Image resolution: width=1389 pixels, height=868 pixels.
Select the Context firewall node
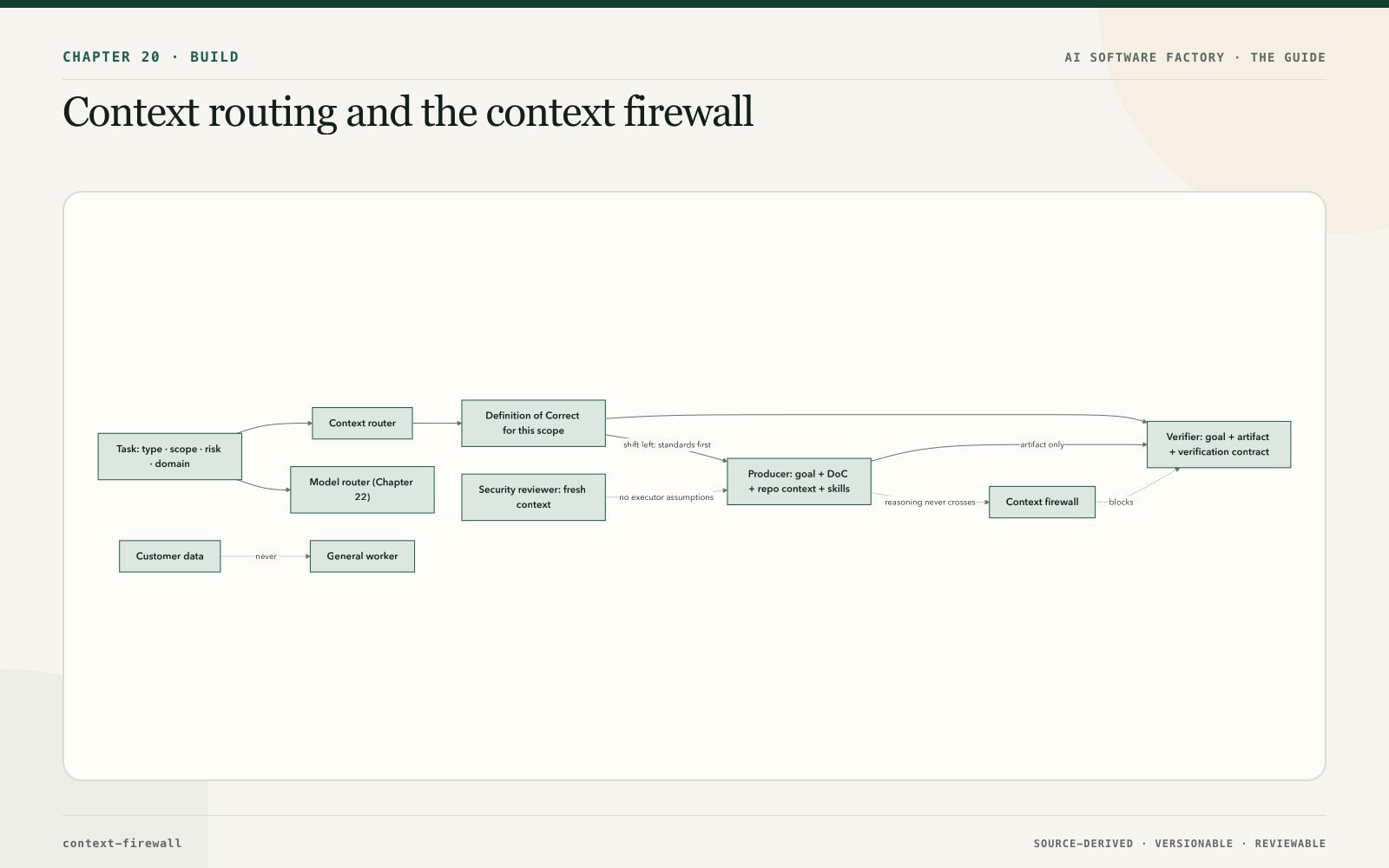(1042, 502)
